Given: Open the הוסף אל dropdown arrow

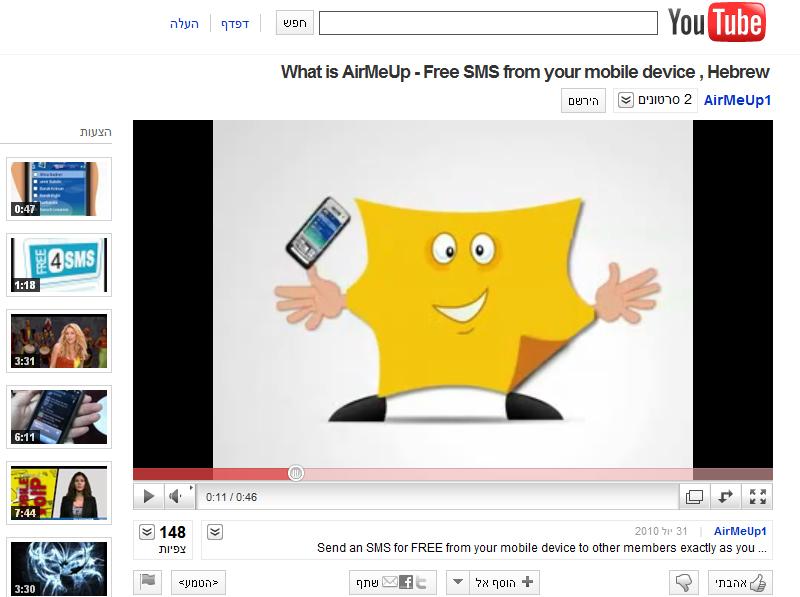Looking at the screenshot, I should click(x=458, y=582).
